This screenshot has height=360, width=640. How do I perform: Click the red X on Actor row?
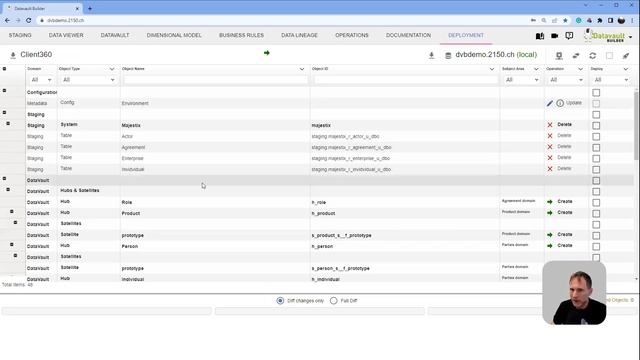point(550,136)
